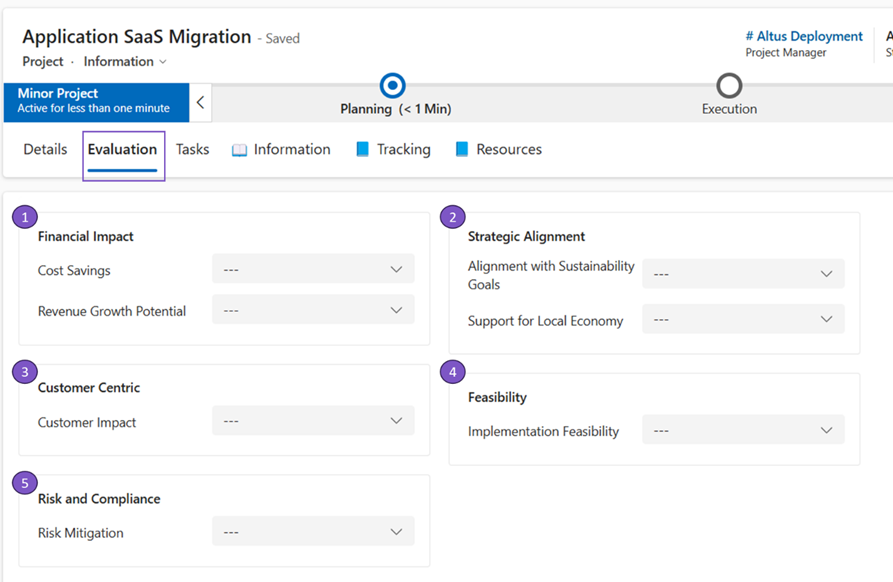Collapse process bar with left chevron

click(200, 102)
